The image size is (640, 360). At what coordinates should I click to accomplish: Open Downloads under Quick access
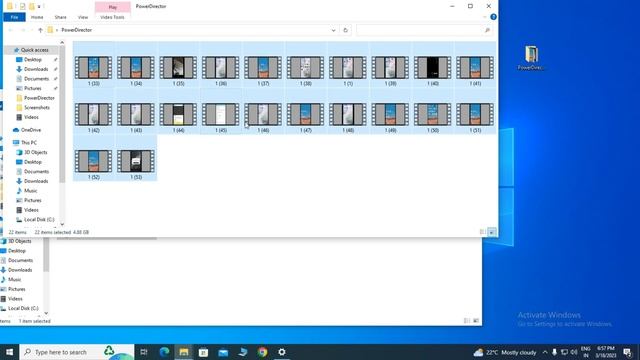(36, 69)
